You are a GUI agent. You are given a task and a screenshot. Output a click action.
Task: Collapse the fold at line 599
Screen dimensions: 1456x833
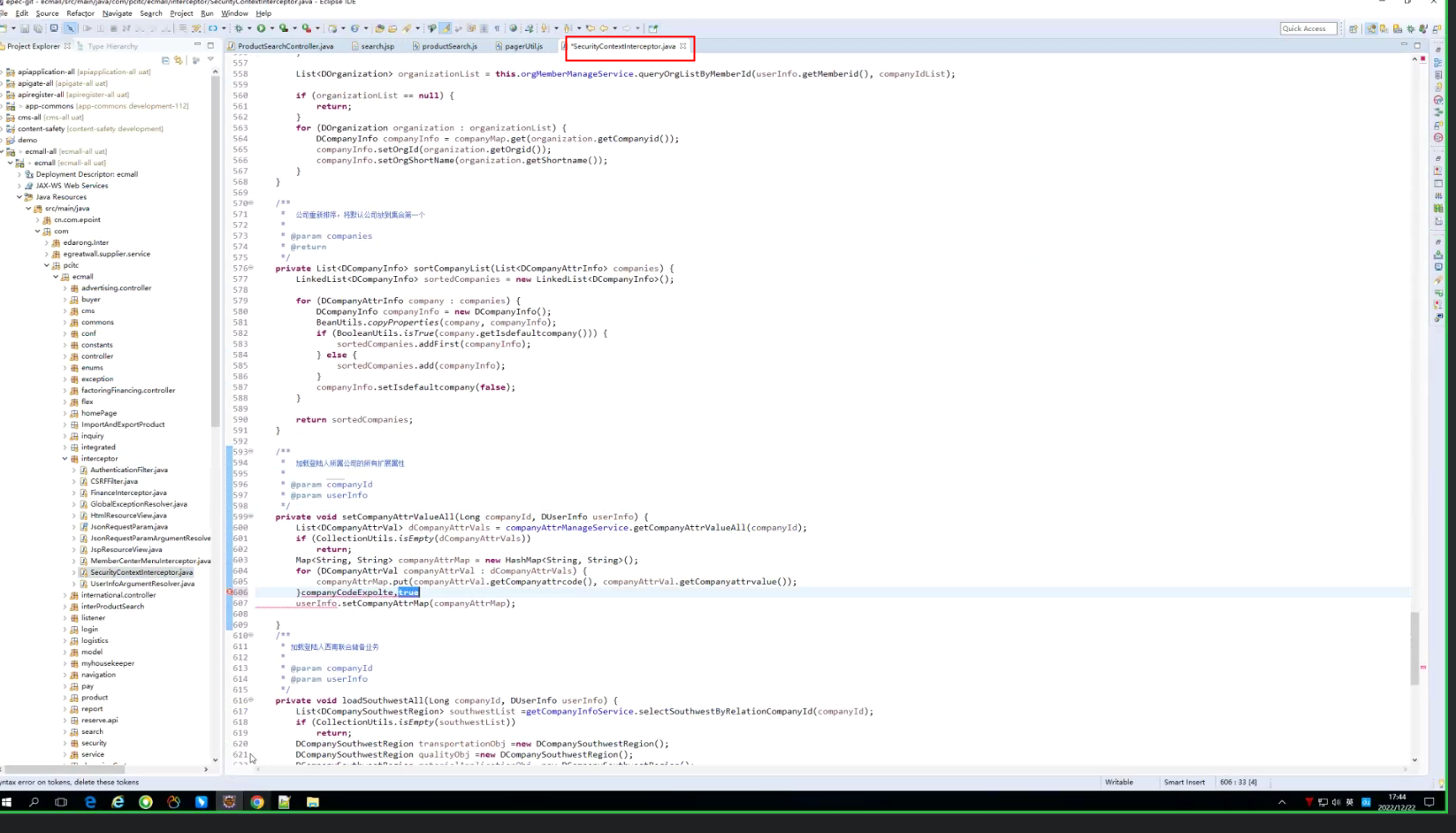tap(251, 516)
